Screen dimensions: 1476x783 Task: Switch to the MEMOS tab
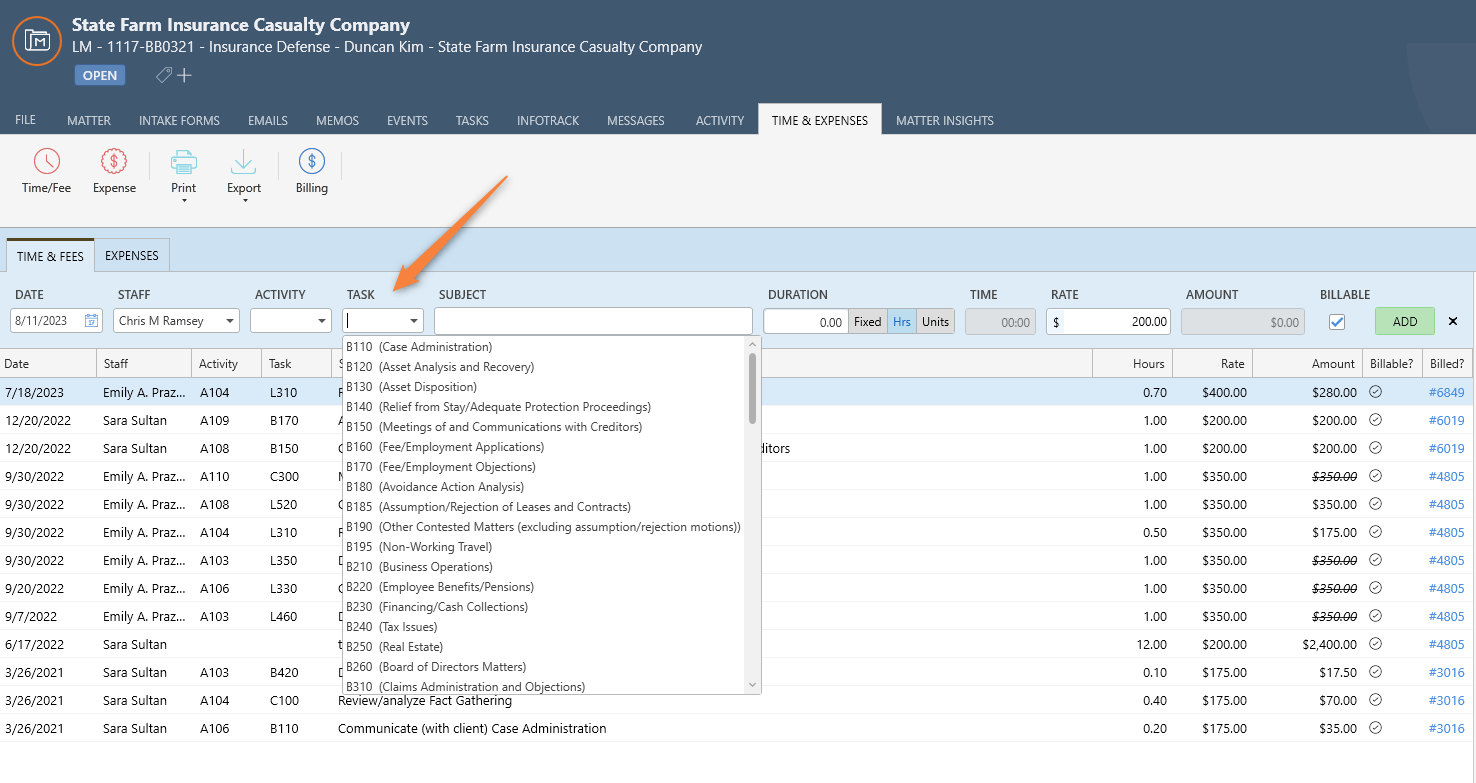click(x=337, y=120)
